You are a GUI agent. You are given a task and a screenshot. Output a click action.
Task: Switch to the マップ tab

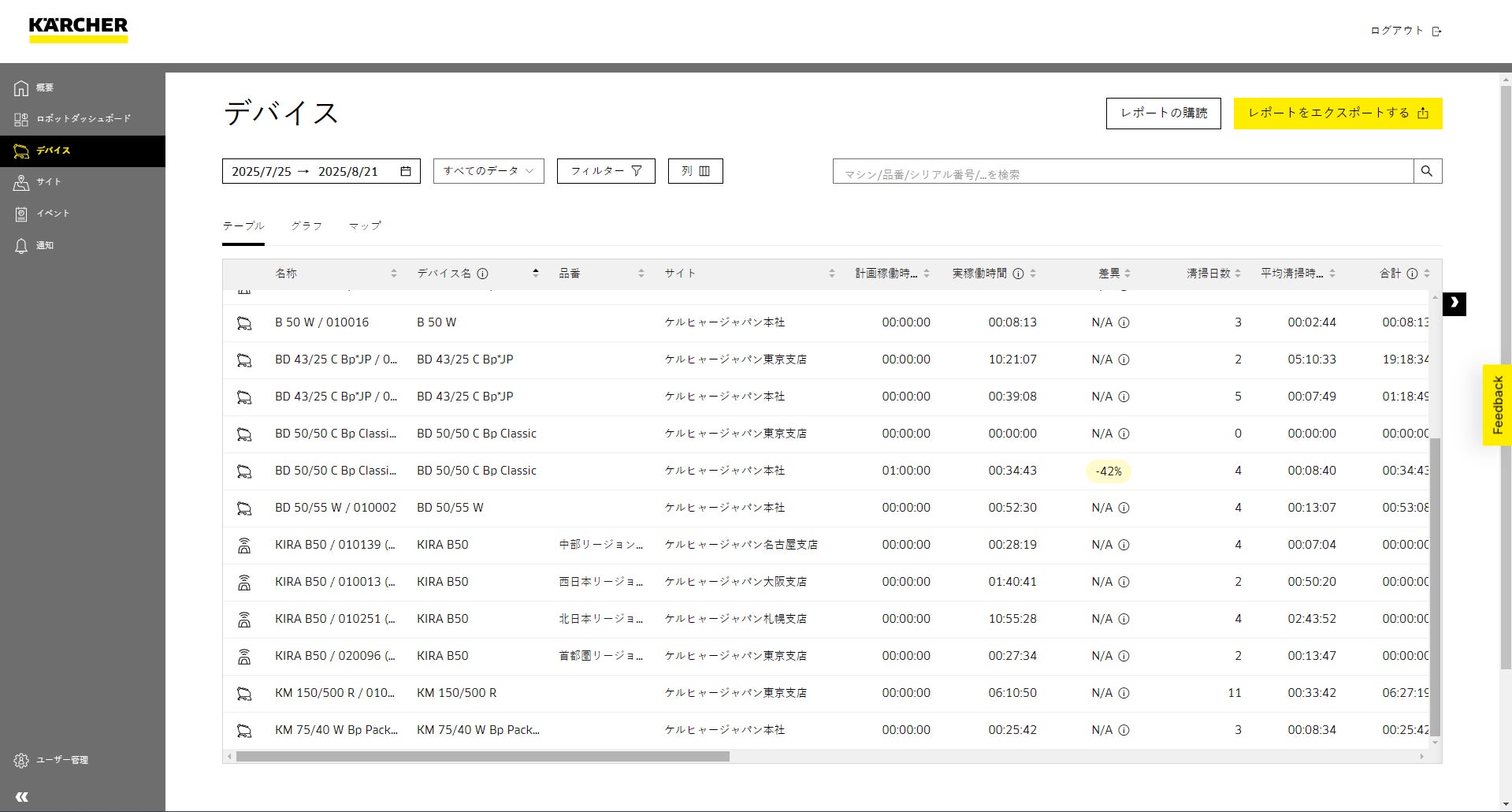(x=365, y=226)
